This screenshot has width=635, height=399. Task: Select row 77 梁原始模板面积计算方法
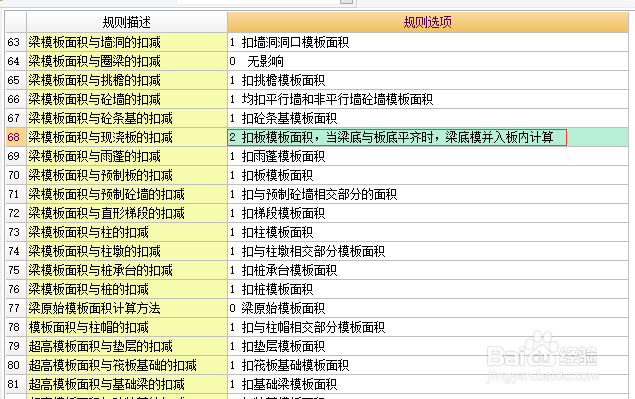tap(127, 308)
